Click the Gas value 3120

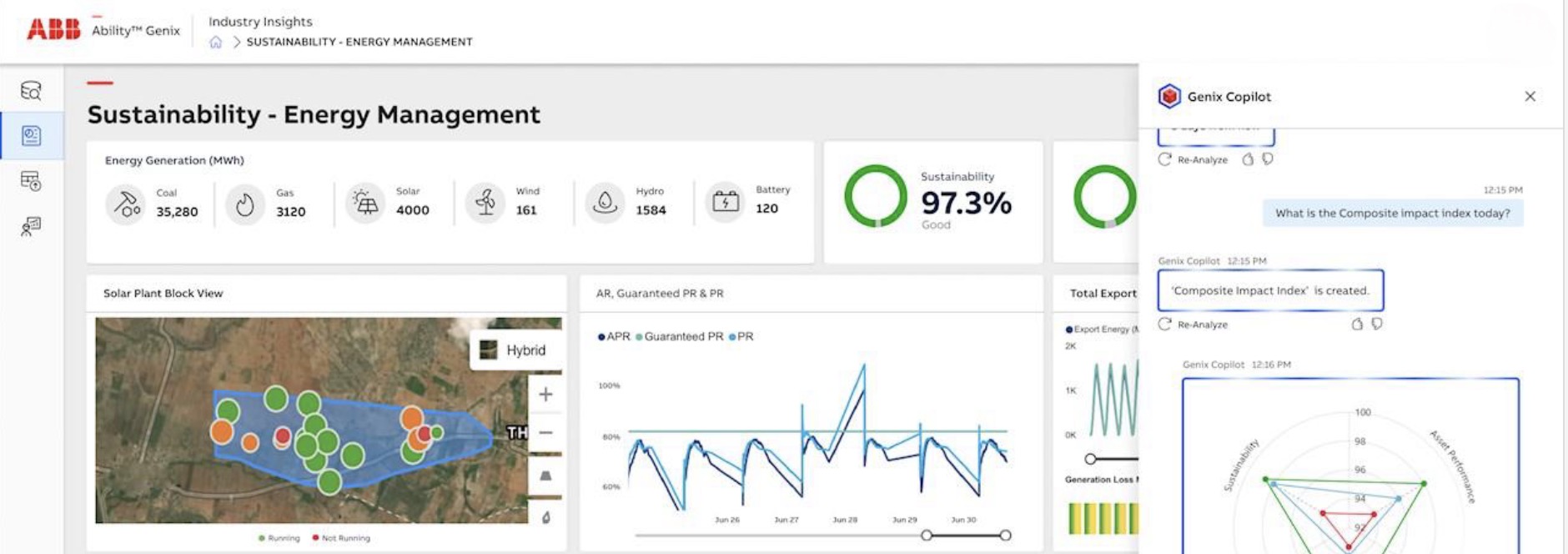coord(291,212)
